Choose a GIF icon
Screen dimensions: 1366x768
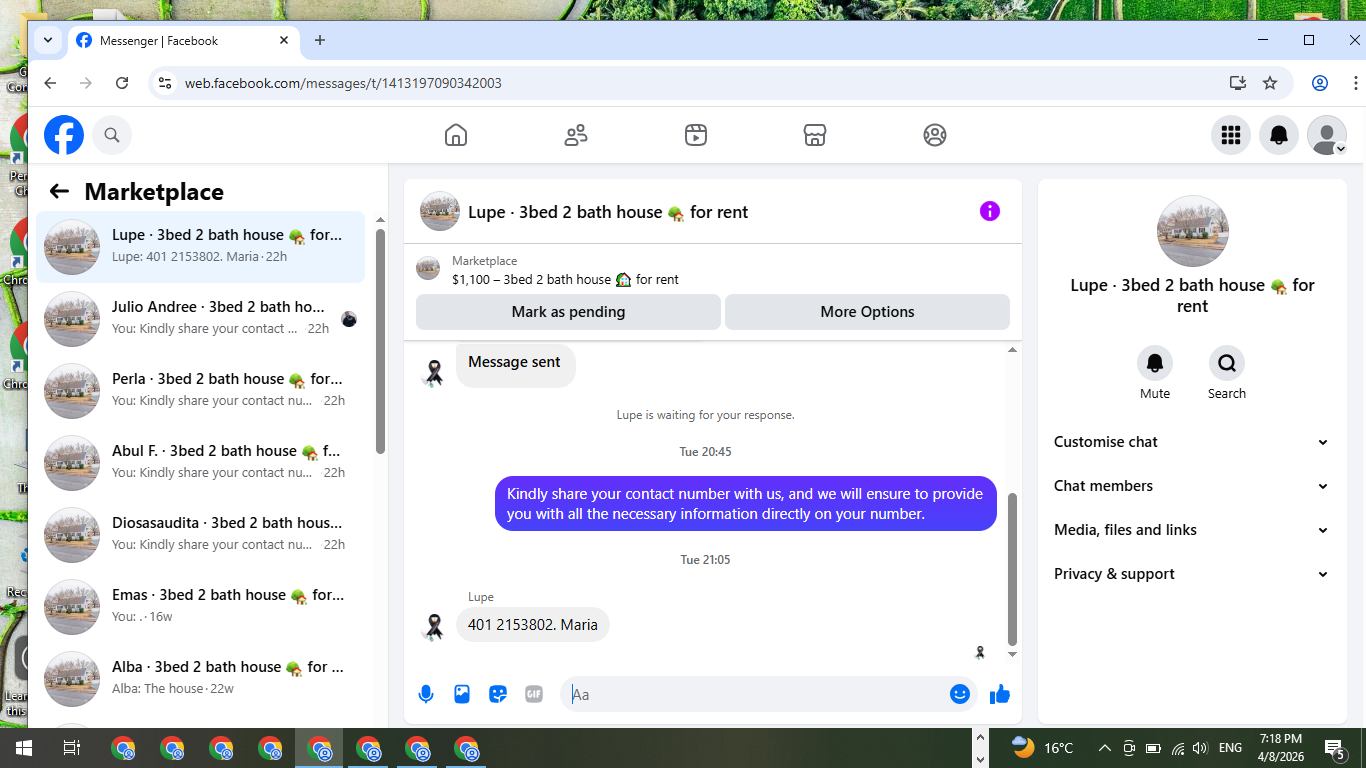tap(534, 694)
